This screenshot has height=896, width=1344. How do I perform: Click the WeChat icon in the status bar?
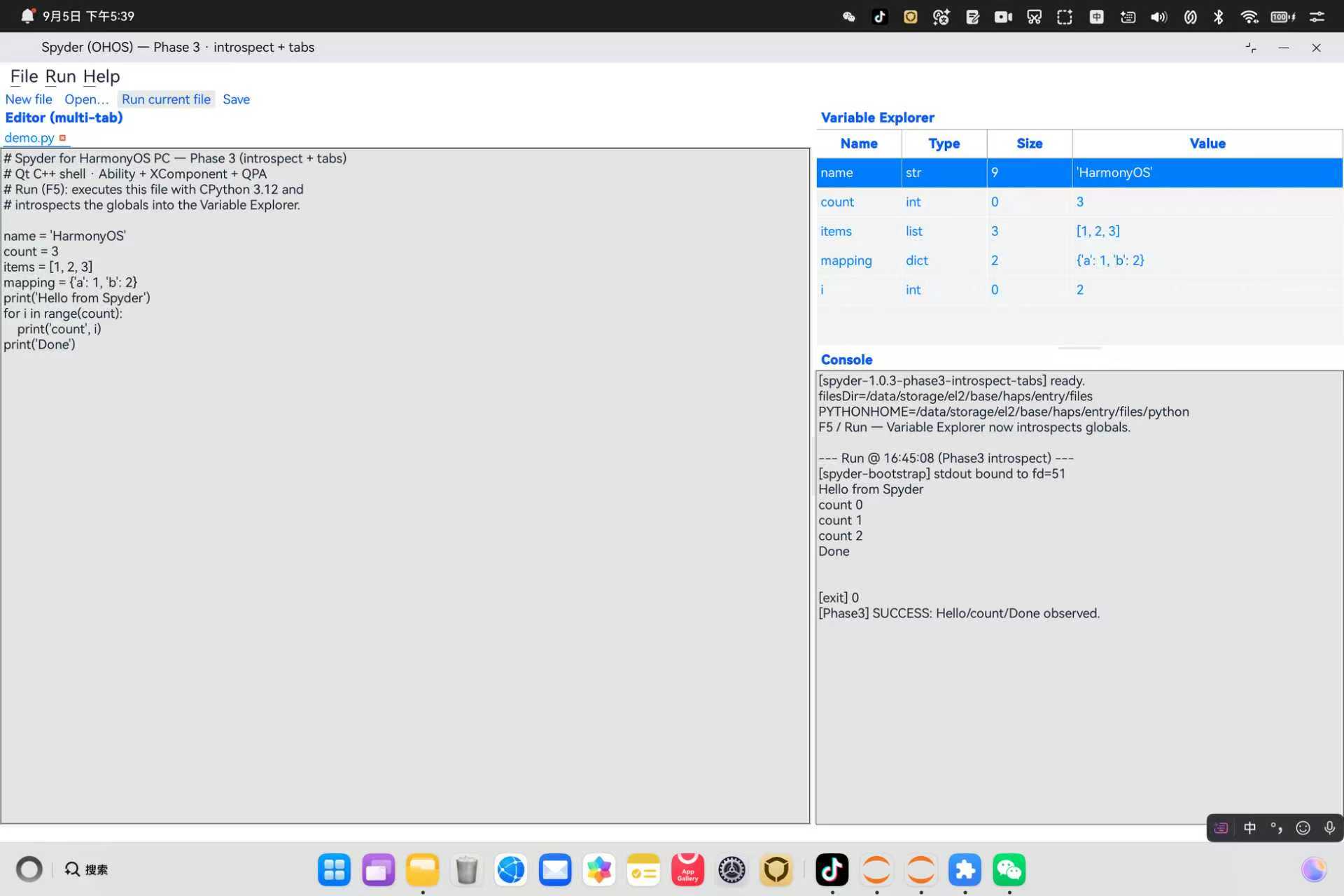coord(848,17)
